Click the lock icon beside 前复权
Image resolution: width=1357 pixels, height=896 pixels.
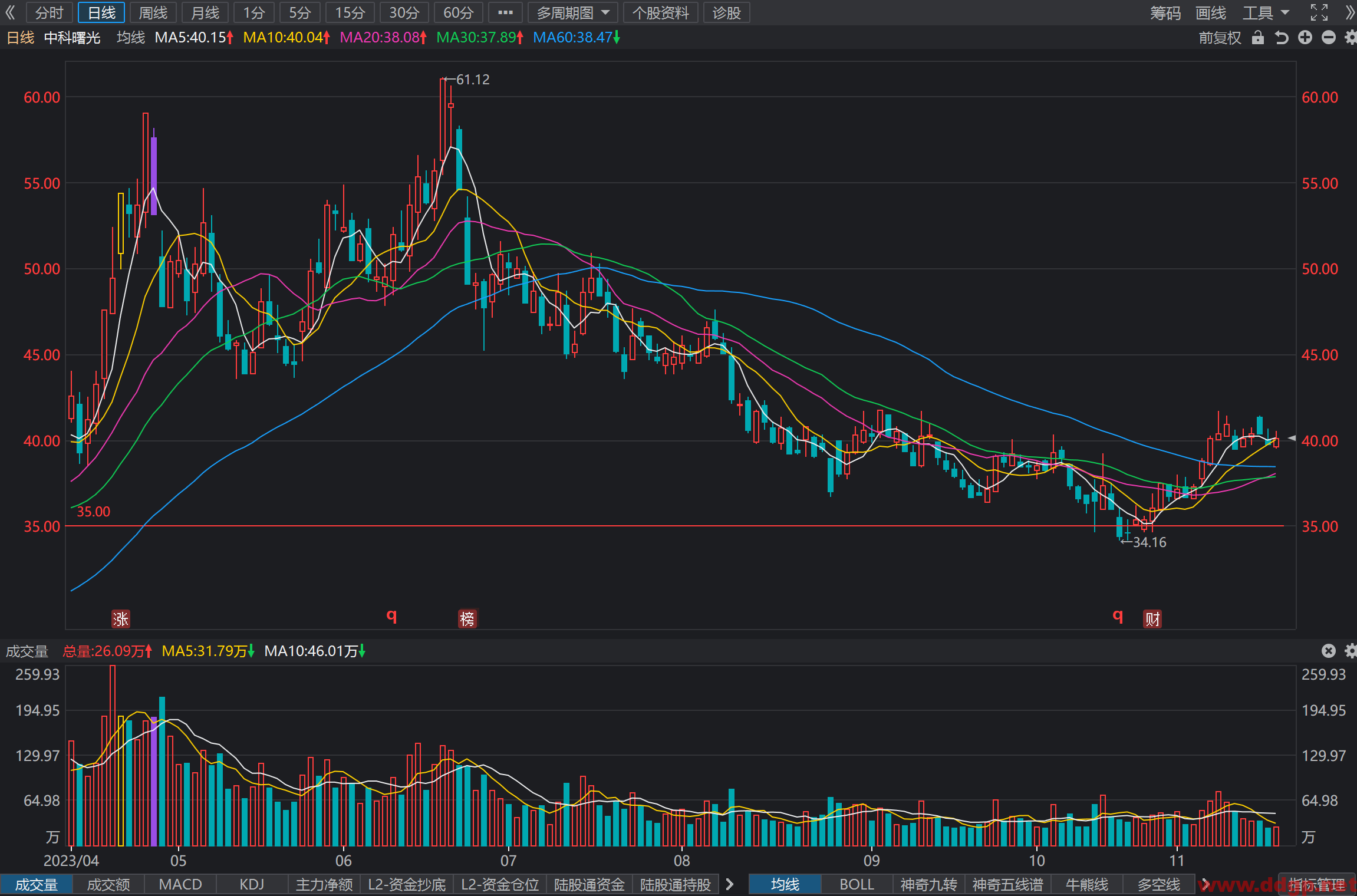[1257, 38]
